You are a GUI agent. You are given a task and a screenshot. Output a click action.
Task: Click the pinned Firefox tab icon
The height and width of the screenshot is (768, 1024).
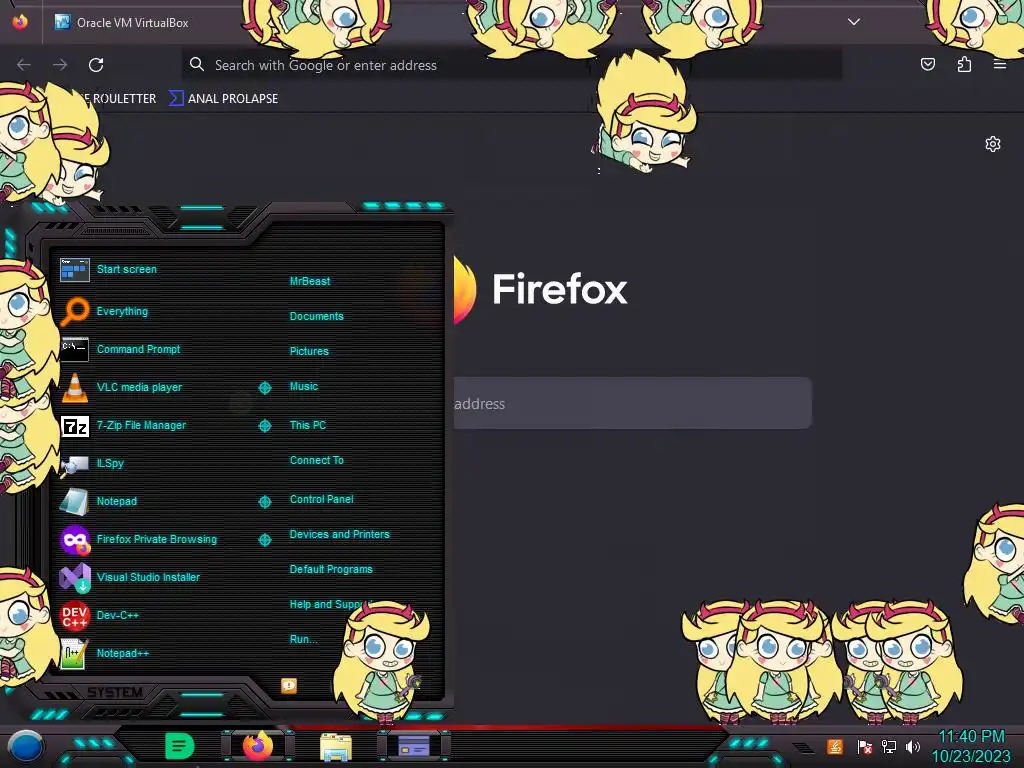click(x=20, y=22)
